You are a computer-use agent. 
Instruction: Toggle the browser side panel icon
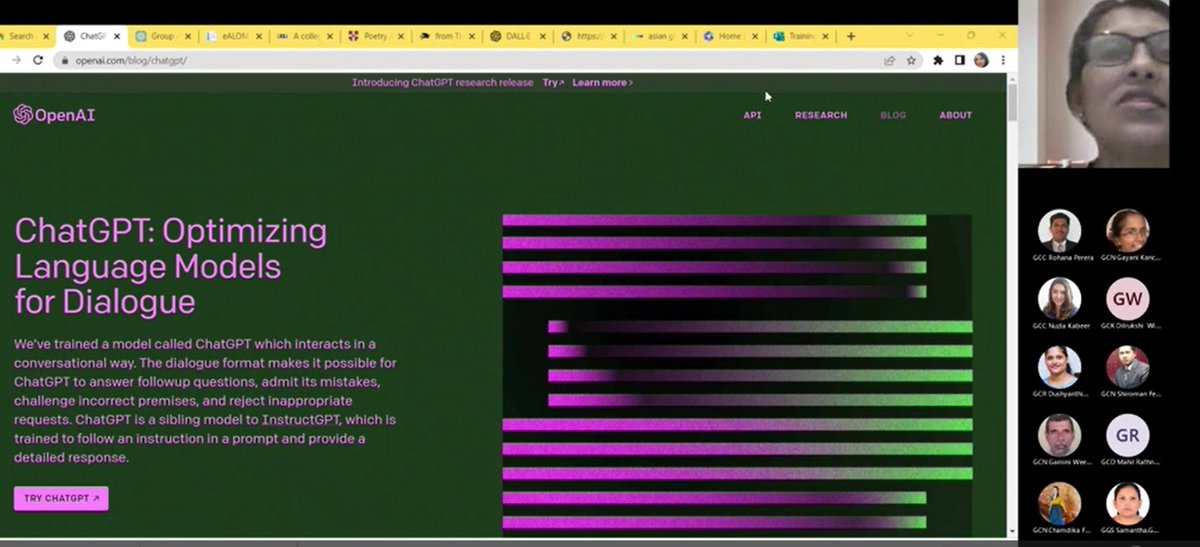pyautogui.click(x=960, y=60)
